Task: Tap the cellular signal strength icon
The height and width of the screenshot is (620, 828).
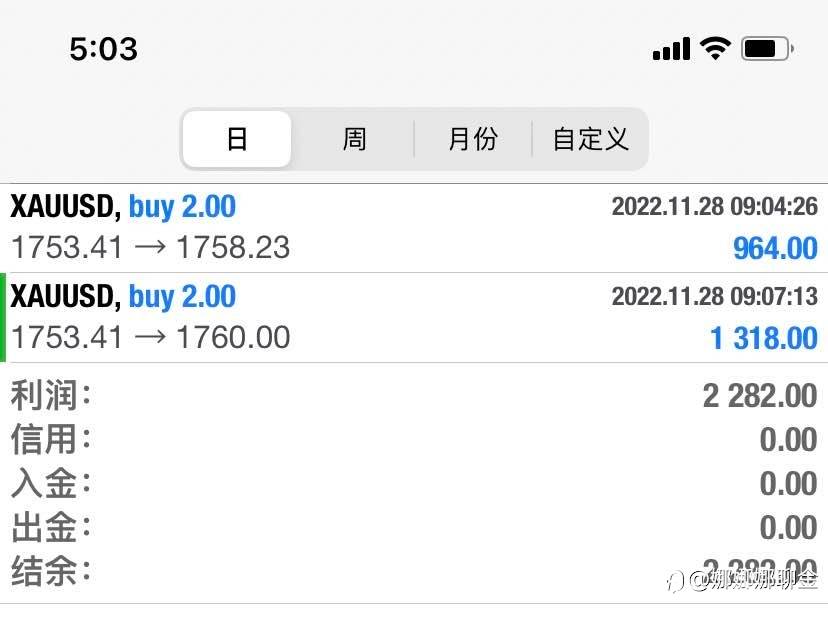Action: pos(671,48)
